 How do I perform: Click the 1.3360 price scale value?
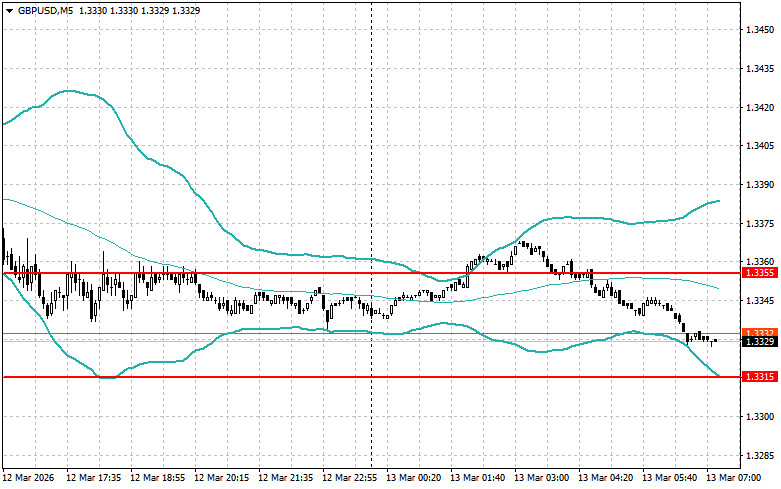pos(760,261)
